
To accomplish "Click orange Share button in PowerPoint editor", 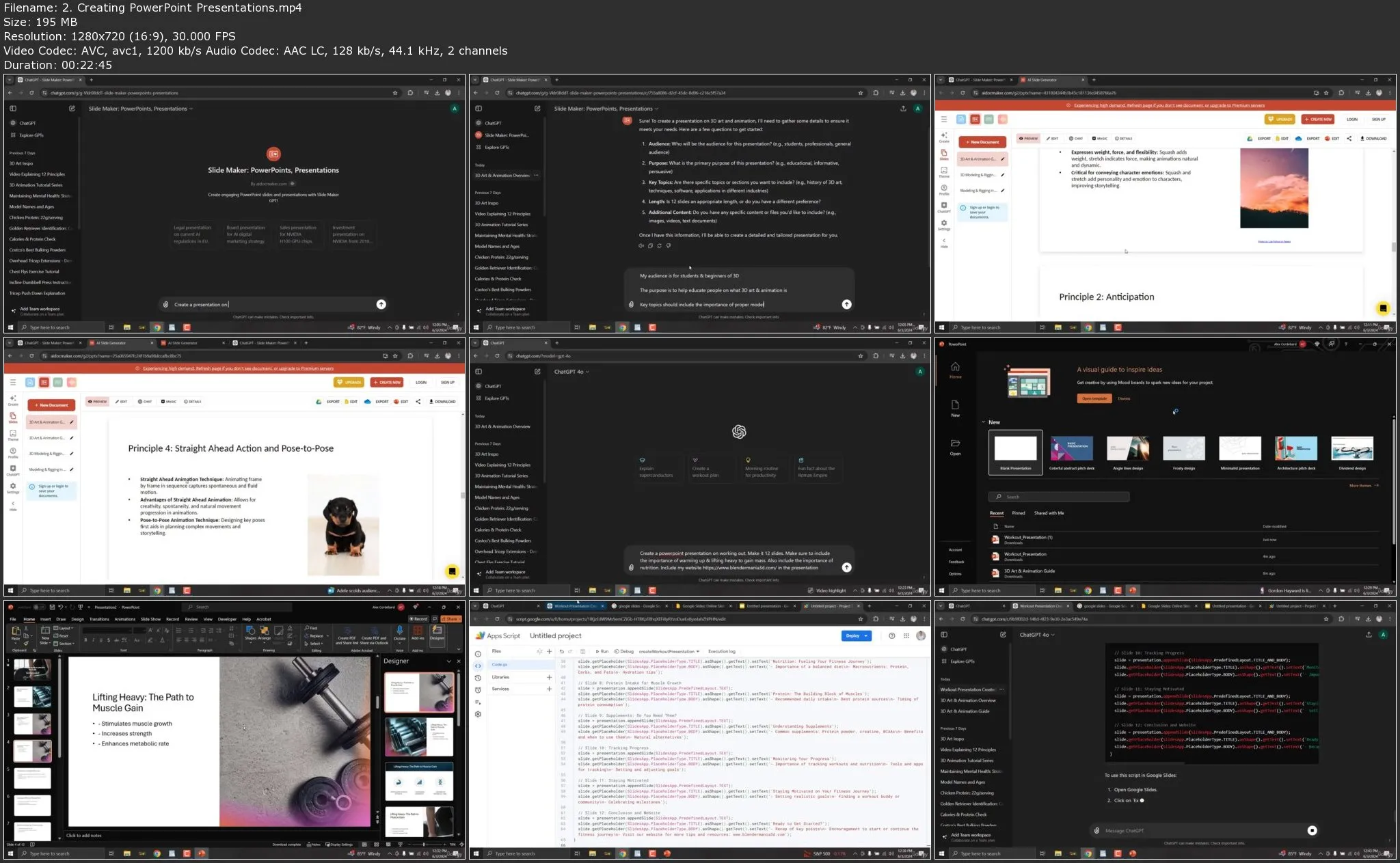I will [451, 619].
